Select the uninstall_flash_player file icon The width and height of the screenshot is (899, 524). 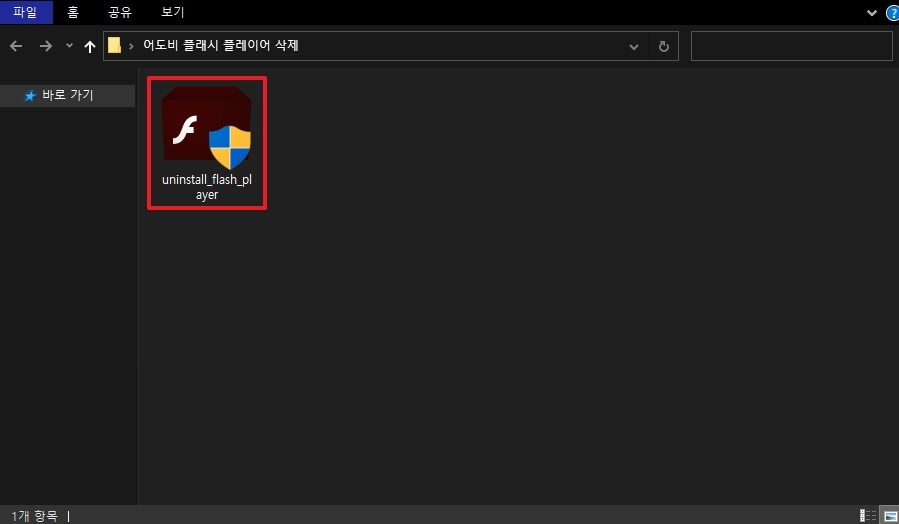[x=206, y=127]
